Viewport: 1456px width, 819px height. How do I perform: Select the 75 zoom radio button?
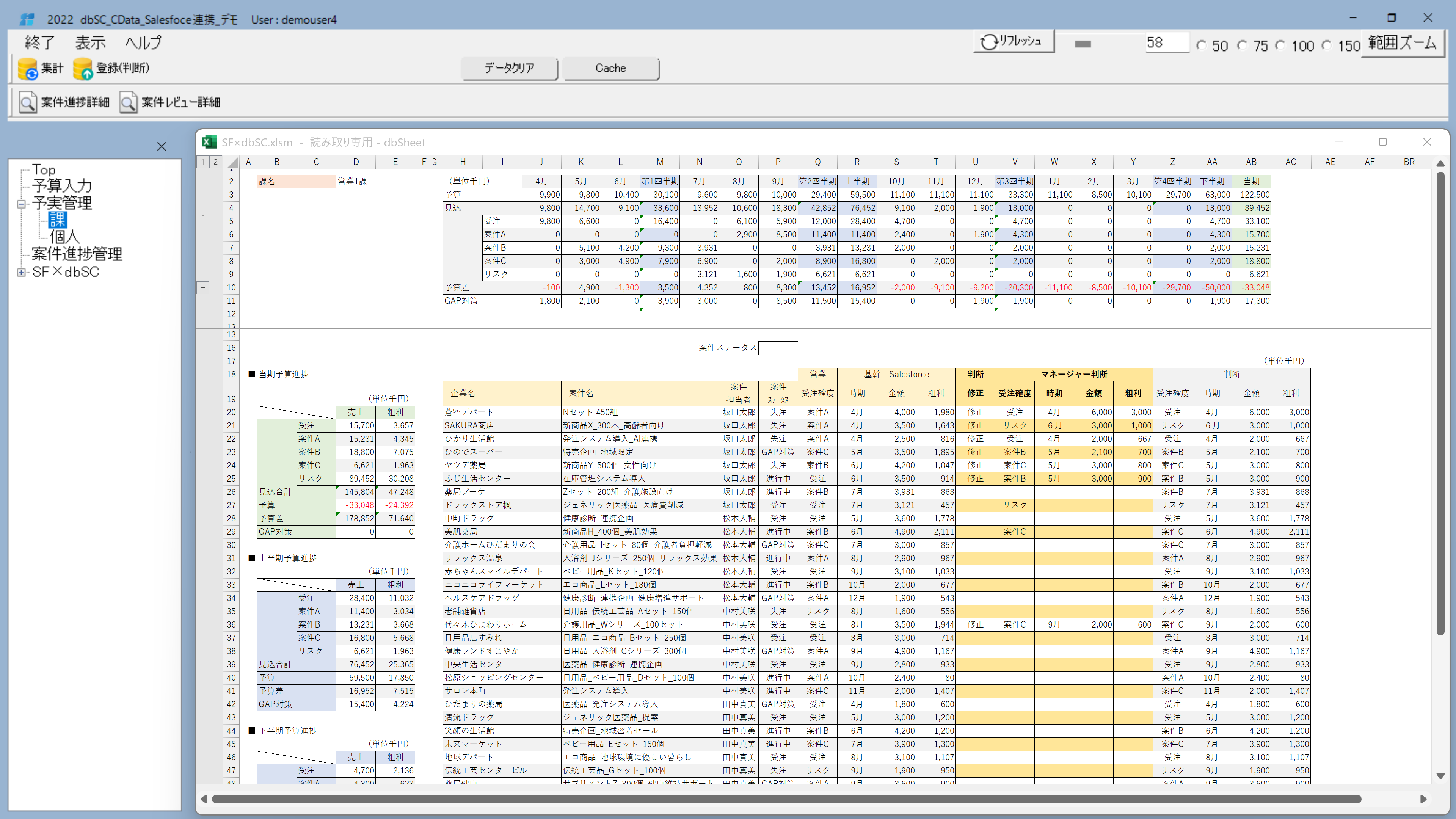[x=1243, y=45]
